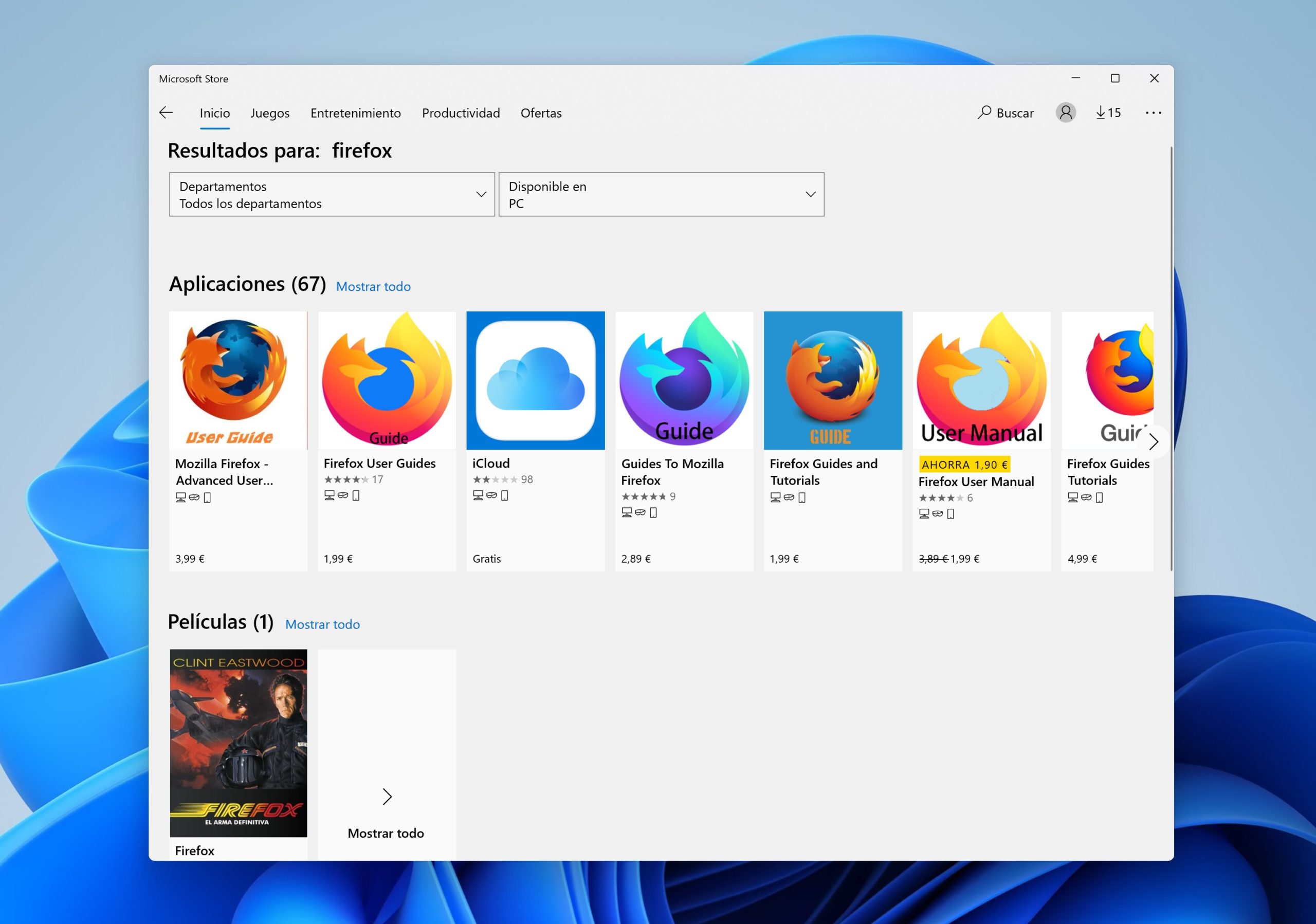Click Mostrar todo link next to Aplicaciones
This screenshot has height=924, width=1316.
tap(373, 286)
